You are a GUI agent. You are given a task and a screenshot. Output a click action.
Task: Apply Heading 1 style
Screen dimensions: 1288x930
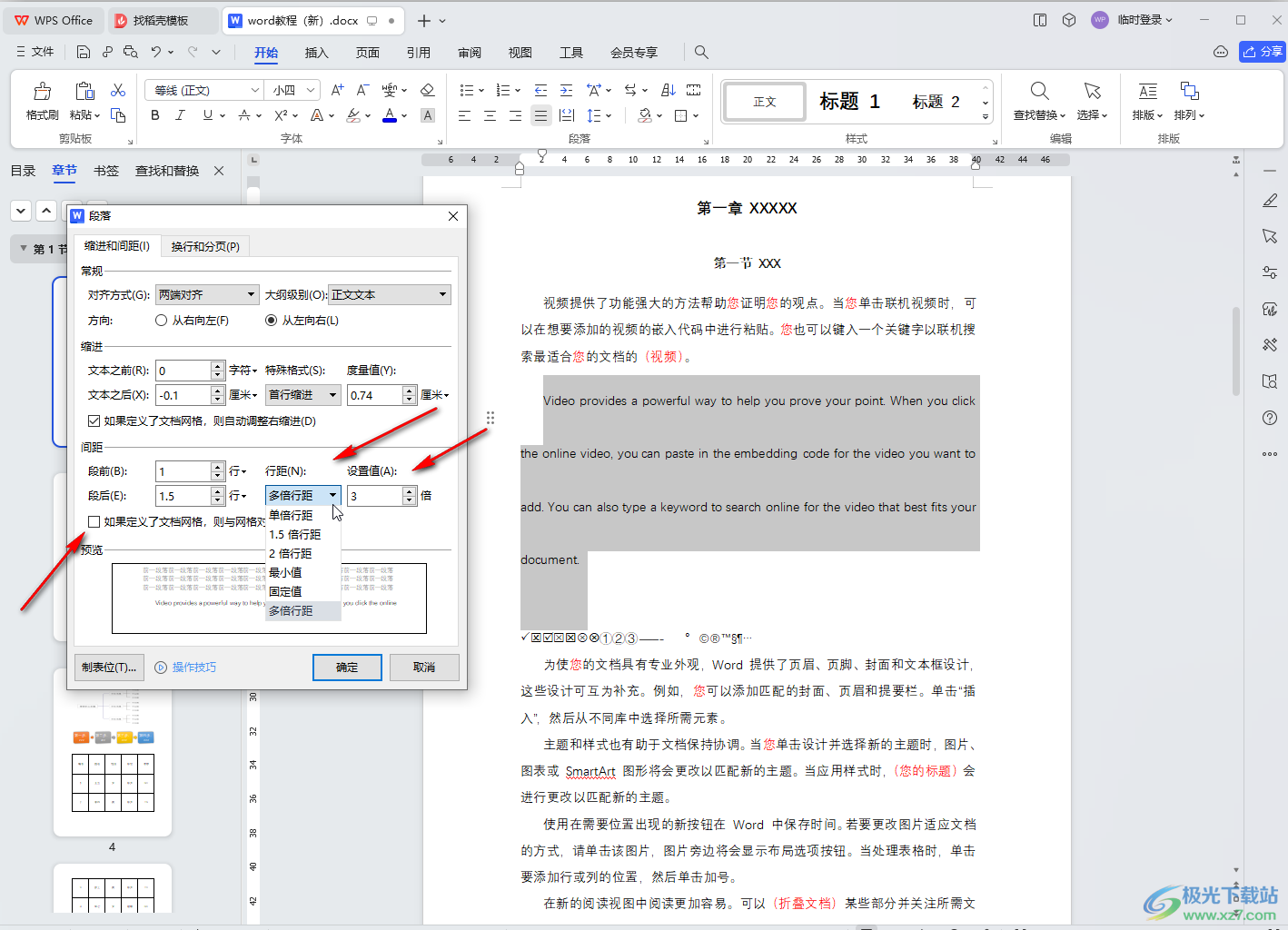(x=849, y=101)
